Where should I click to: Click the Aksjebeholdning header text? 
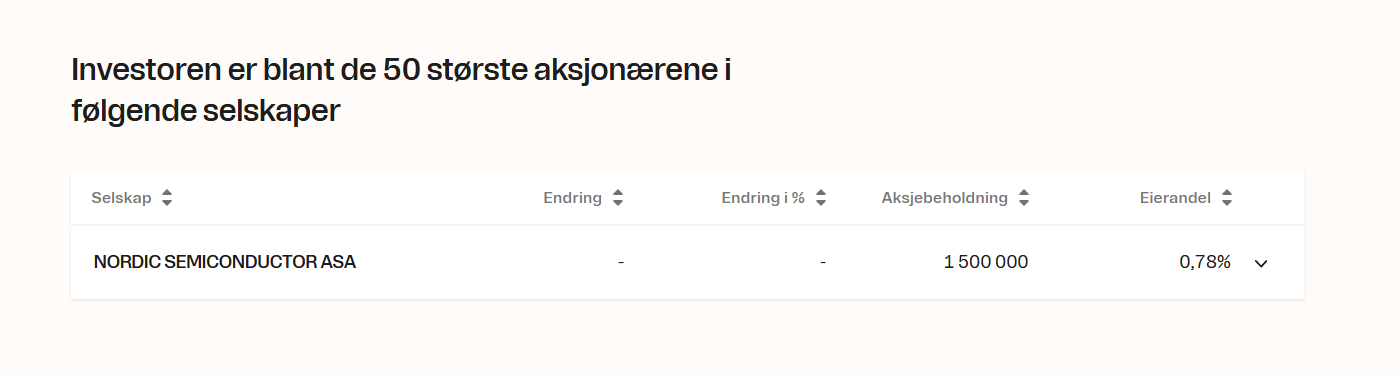click(x=945, y=198)
